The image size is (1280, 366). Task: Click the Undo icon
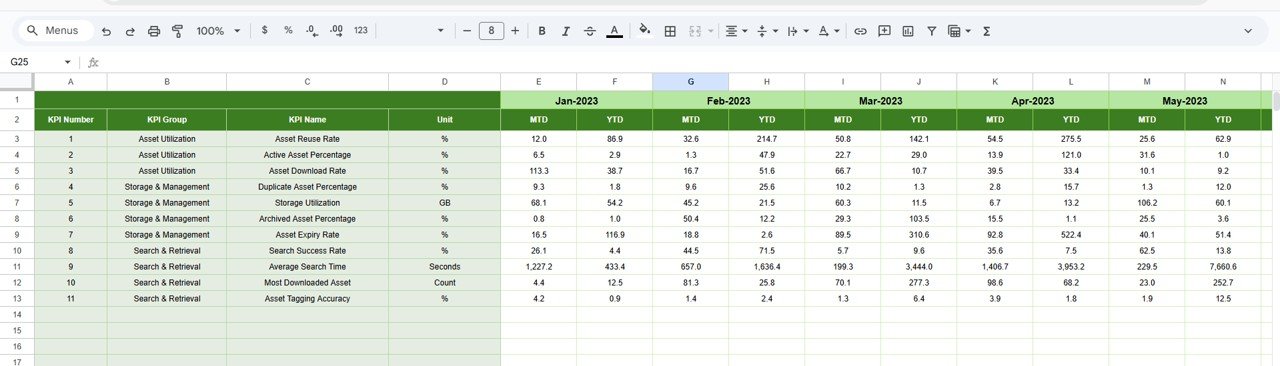(107, 31)
